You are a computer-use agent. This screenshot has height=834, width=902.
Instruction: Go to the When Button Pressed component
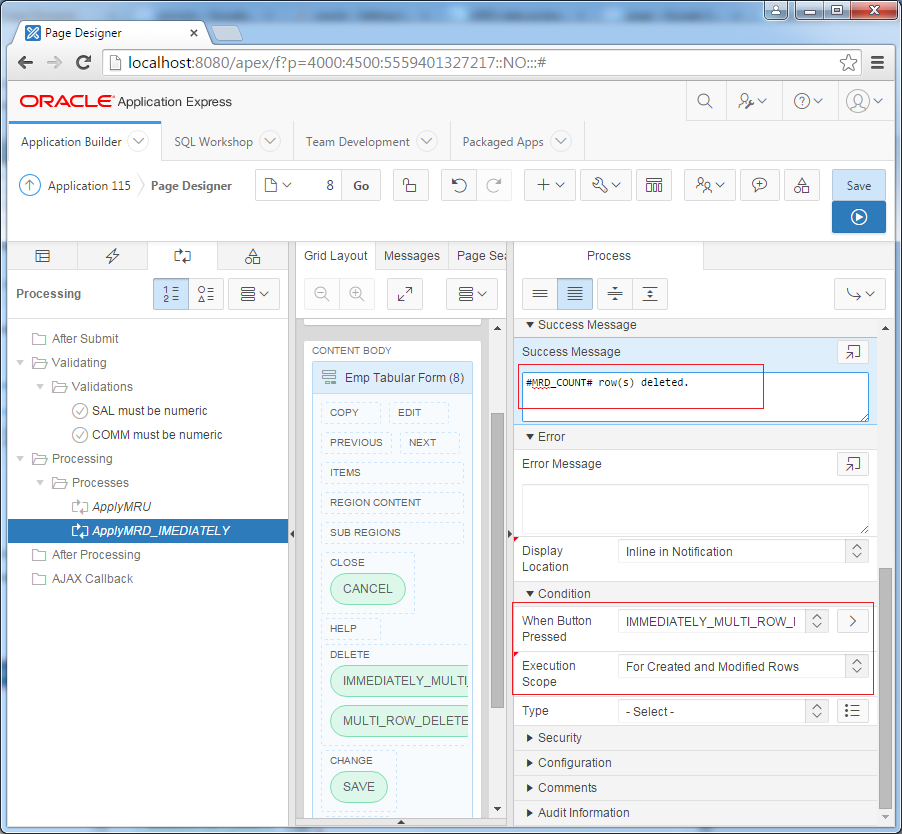click(853, 621)
